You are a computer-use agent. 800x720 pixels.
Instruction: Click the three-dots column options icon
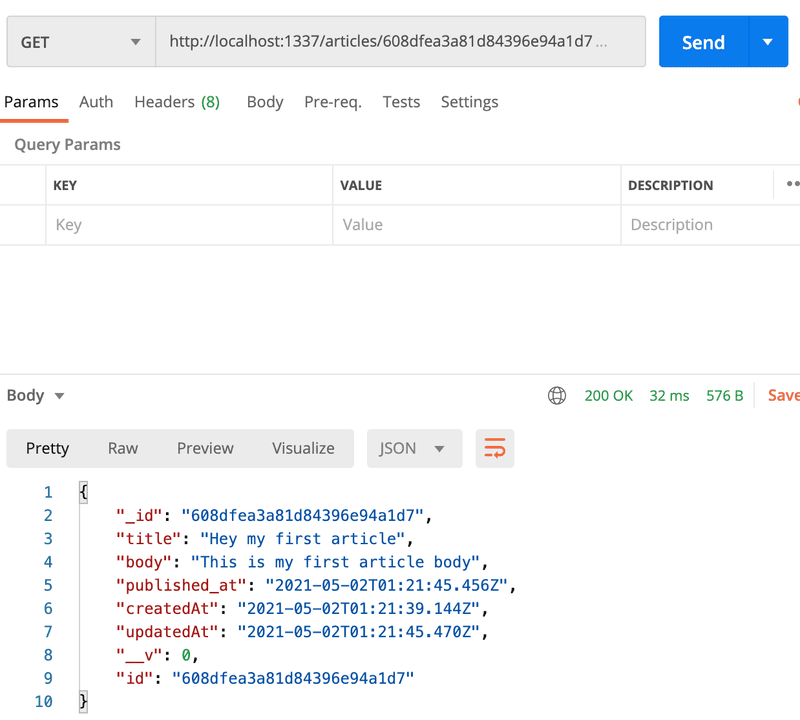792,185
